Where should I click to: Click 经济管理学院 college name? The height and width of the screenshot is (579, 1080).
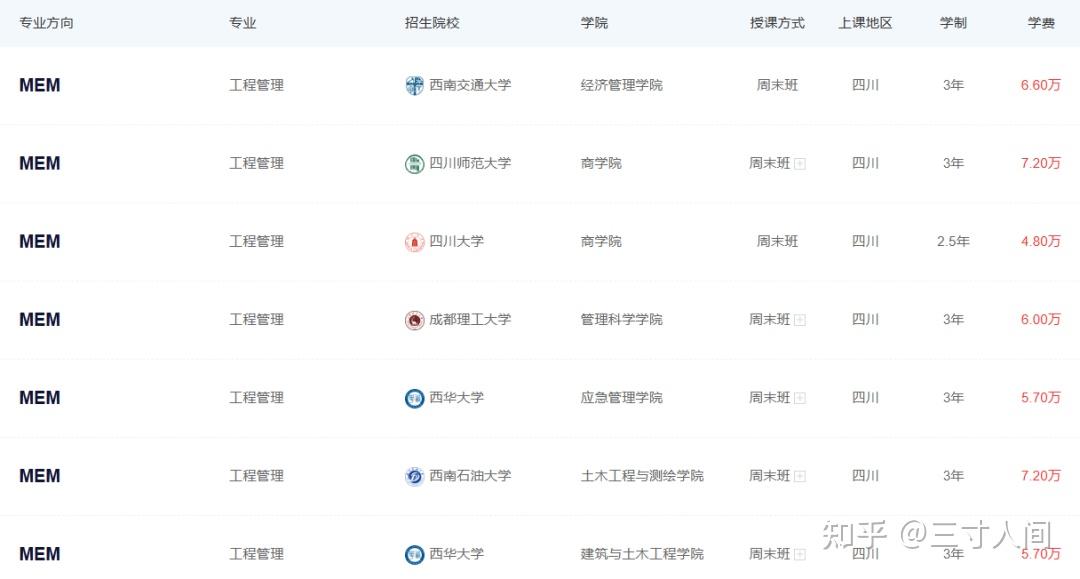click(x=621, y=85)
